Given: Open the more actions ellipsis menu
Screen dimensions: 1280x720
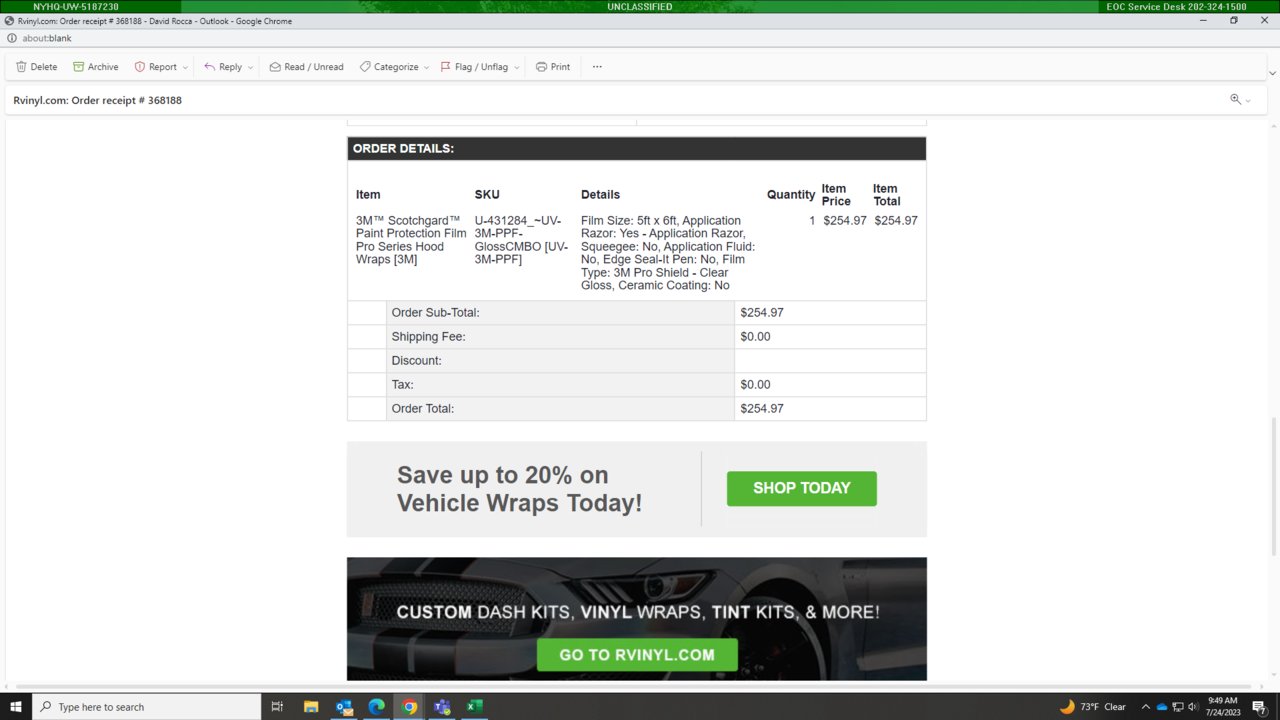Looking at the screenshot, I should pyautogui.click(x=597, y=67).
